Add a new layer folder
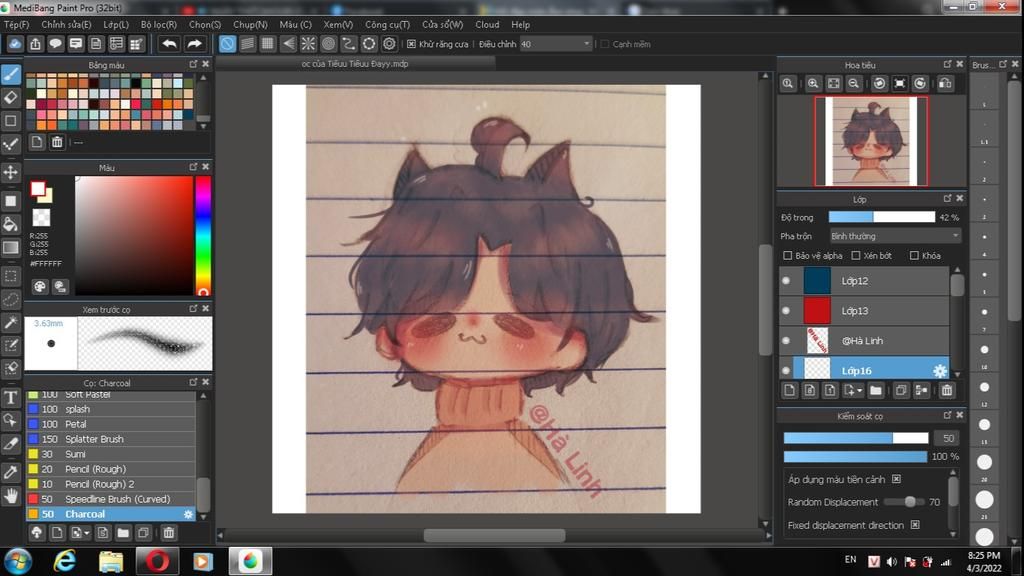This screenshot has height=576, width=1024. 876,391
